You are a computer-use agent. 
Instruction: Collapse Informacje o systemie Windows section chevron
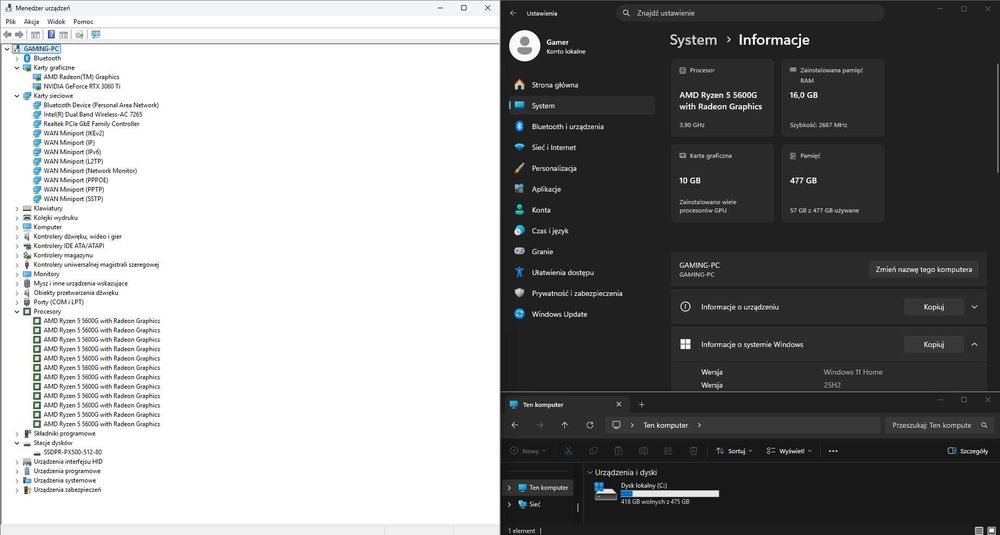coord(974,344)
